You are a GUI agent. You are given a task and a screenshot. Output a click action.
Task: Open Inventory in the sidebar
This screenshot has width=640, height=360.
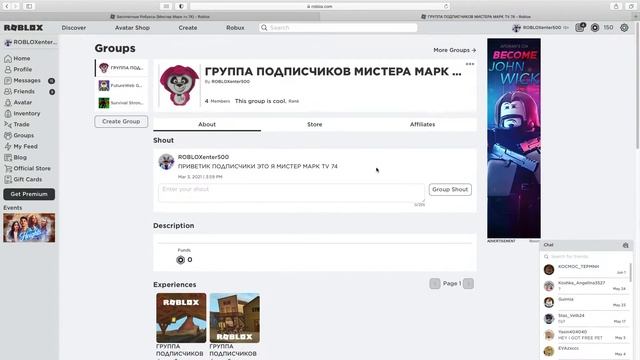coord(27,113)
